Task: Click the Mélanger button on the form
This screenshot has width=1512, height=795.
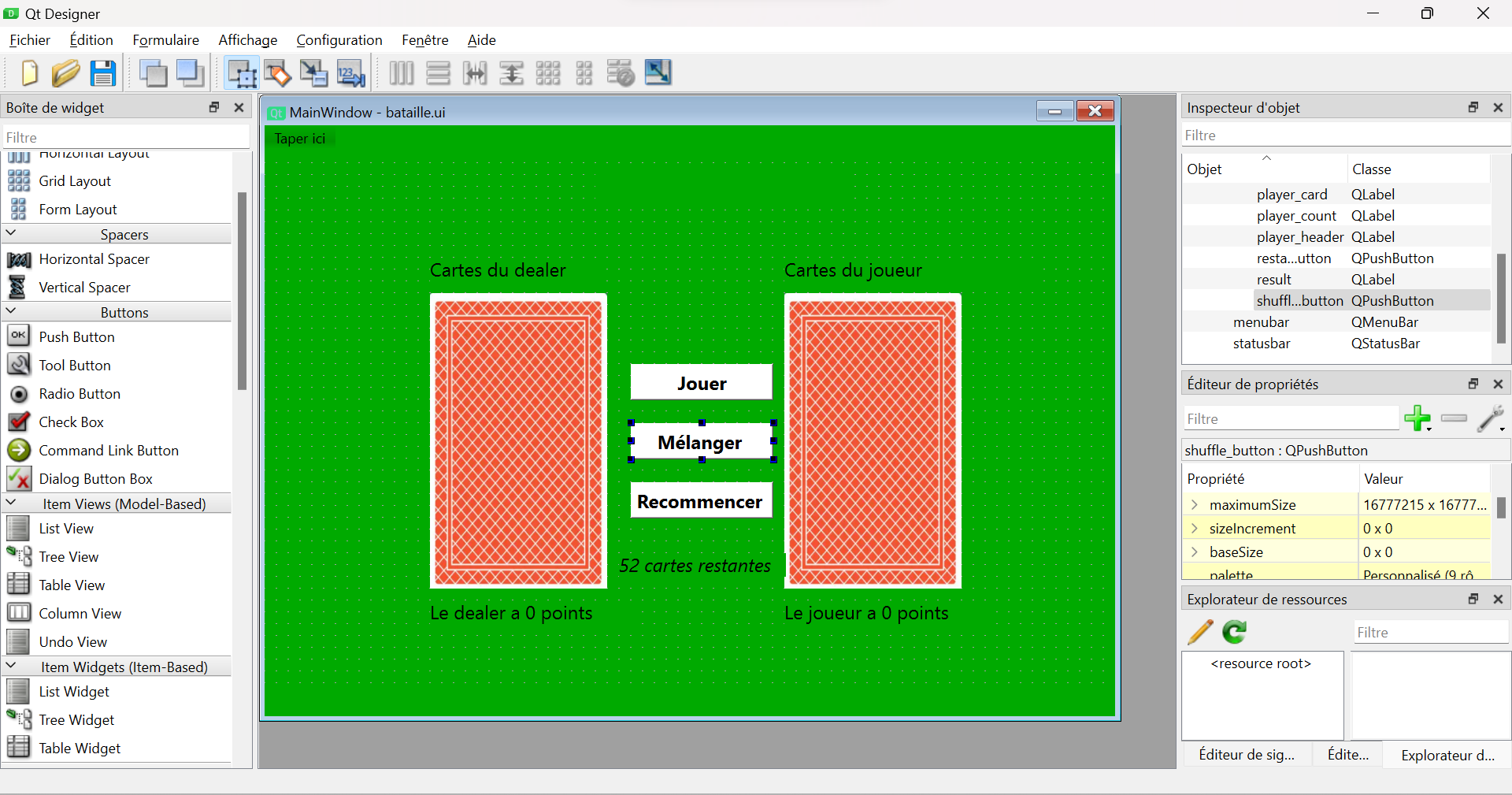Action: click(x=701, y=442)
